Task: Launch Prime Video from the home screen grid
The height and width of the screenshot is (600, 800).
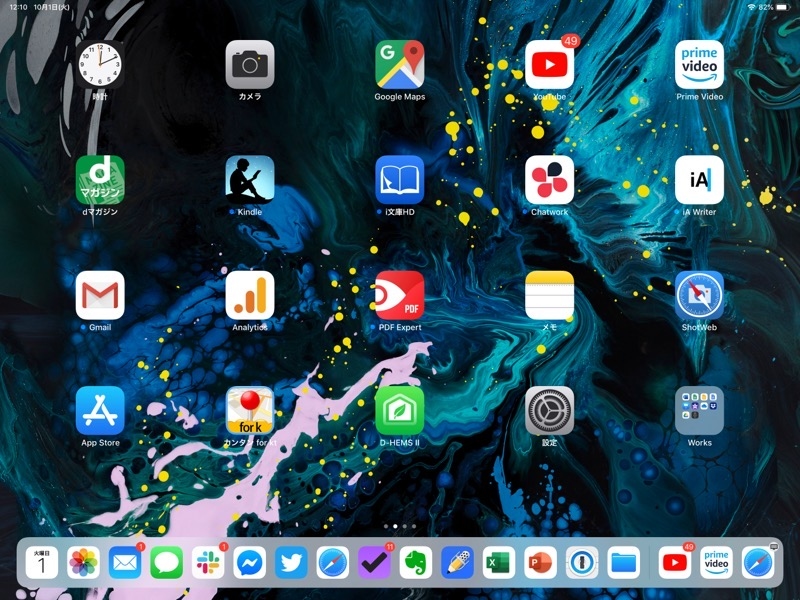Action: [699, 65]
